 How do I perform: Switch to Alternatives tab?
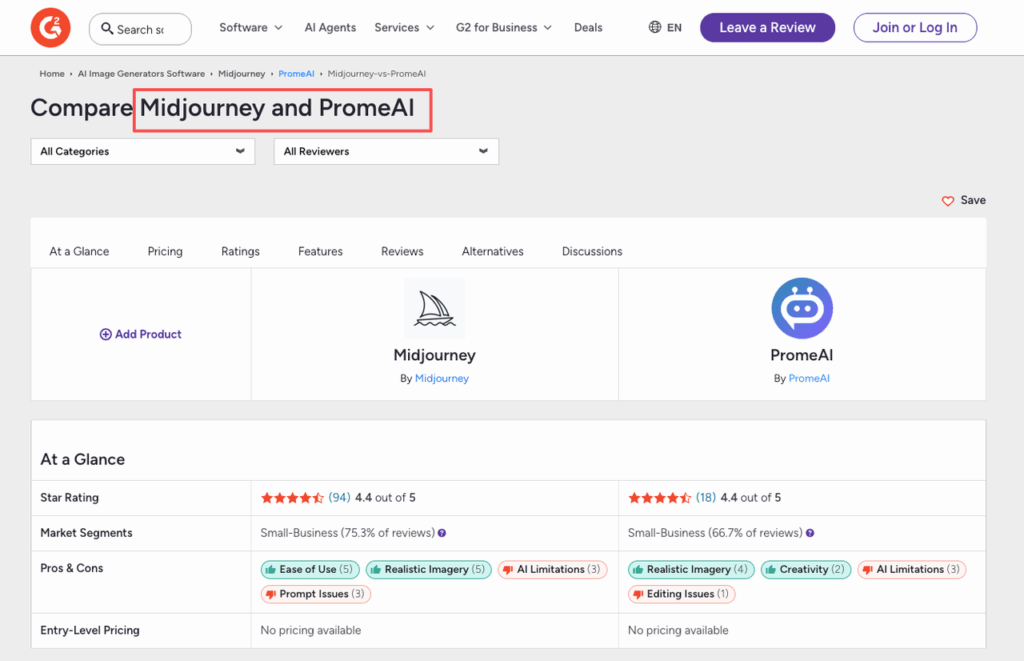click(x=492, y=251)
